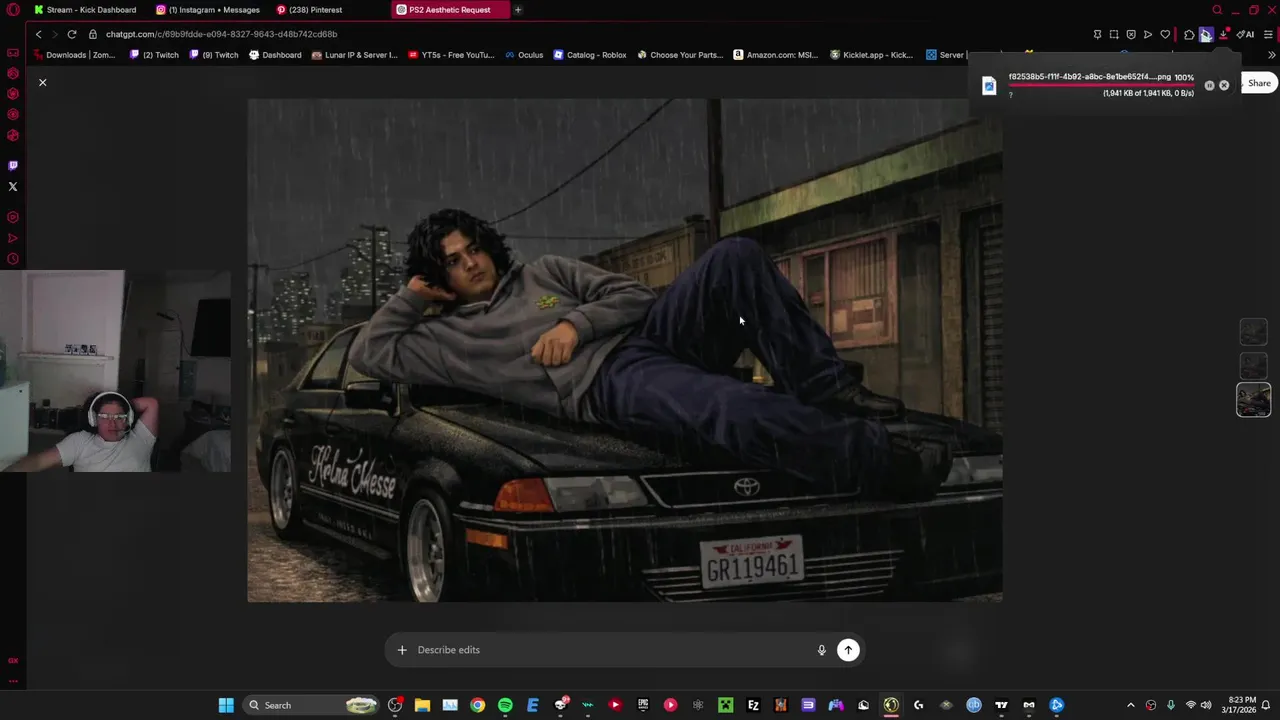Open the Catalog - Roblox bookmark
The width and height of the screenshot is (1280, 720).
590,55
